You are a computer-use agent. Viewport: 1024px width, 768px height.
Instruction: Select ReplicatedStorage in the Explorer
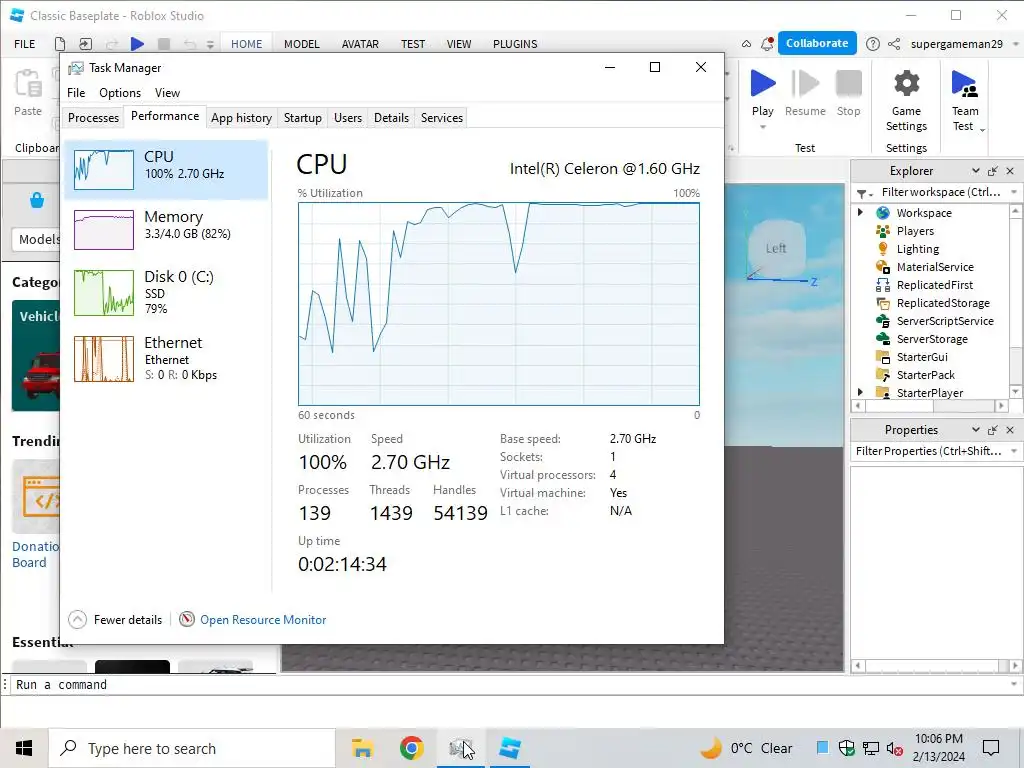pos(942,303)
